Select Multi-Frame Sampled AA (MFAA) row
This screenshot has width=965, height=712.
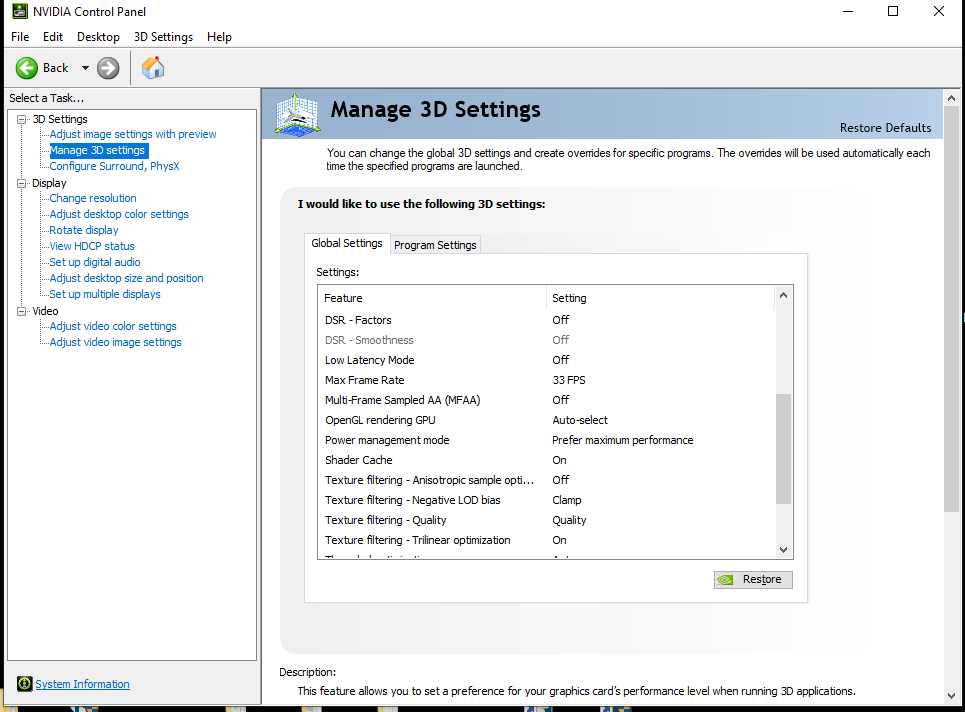tap(547, 400)
